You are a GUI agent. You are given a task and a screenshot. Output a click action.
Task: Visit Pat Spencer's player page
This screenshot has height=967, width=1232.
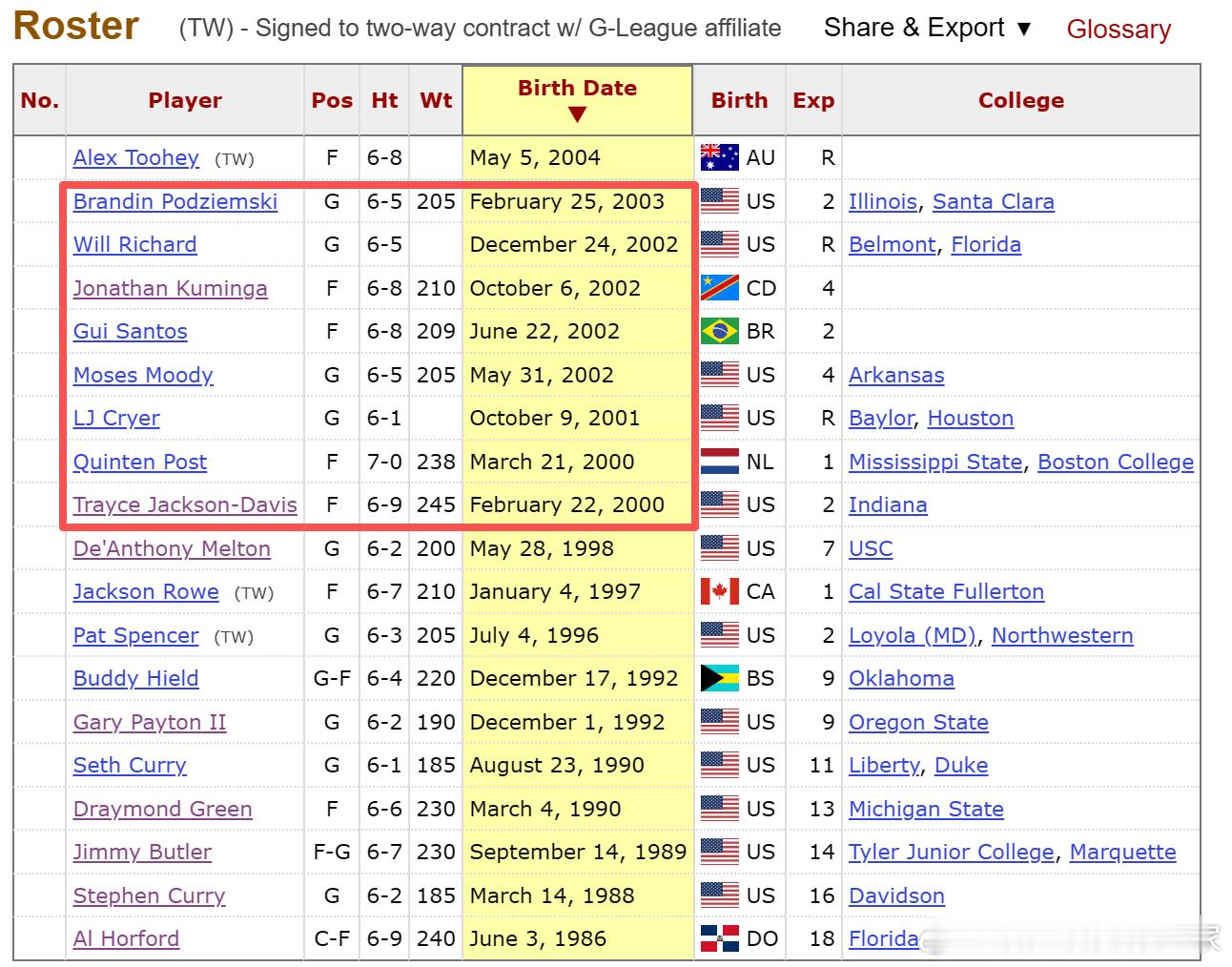click(136, 636)
